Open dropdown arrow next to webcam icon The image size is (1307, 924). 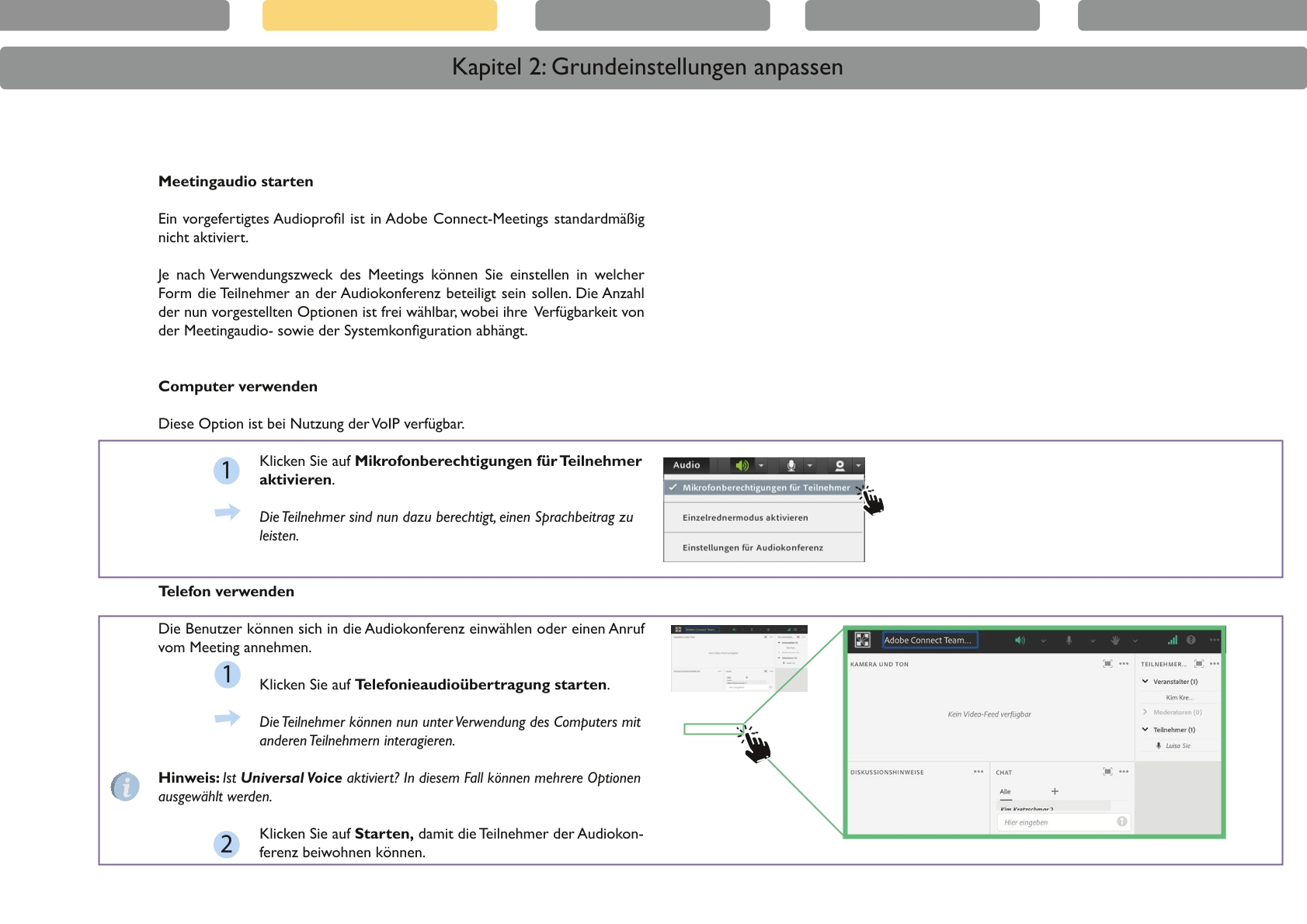pos(857,466)
